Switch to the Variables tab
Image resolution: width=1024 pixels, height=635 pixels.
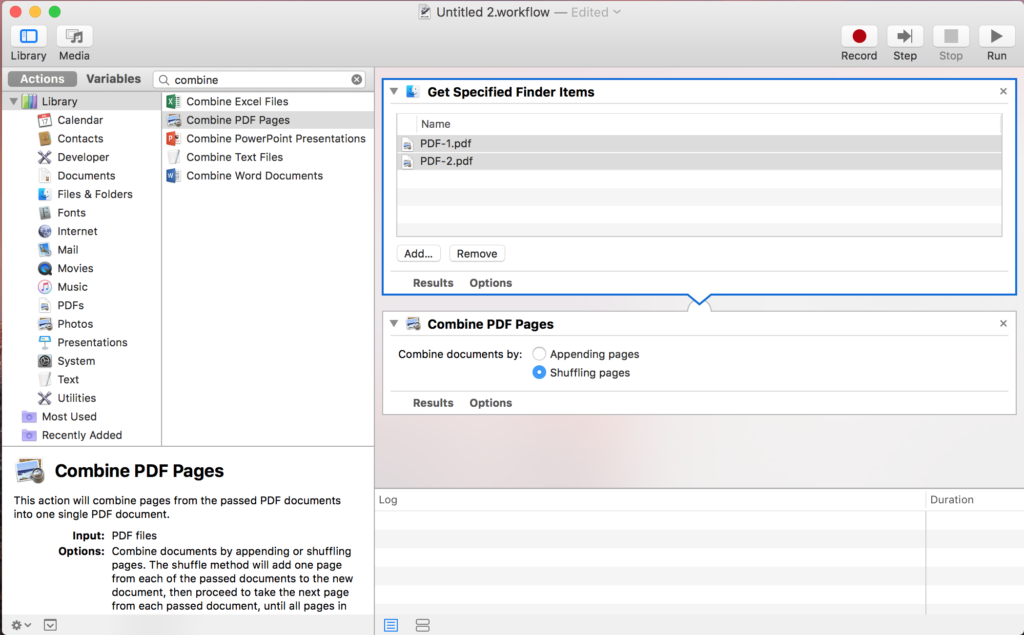click(113, 78)
